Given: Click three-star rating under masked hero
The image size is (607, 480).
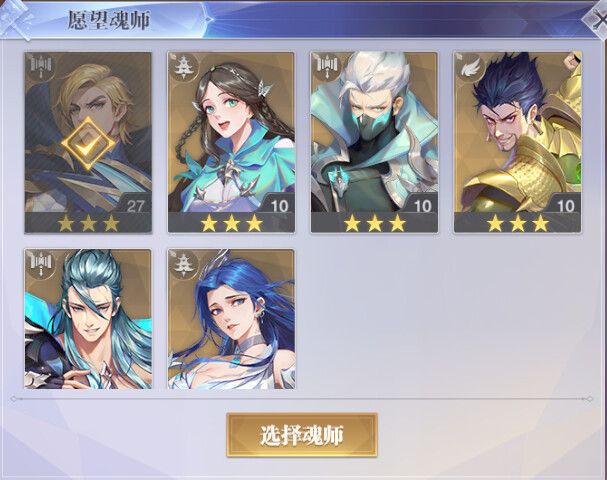Looking at the screenshot, I should [x=375, y=223].
